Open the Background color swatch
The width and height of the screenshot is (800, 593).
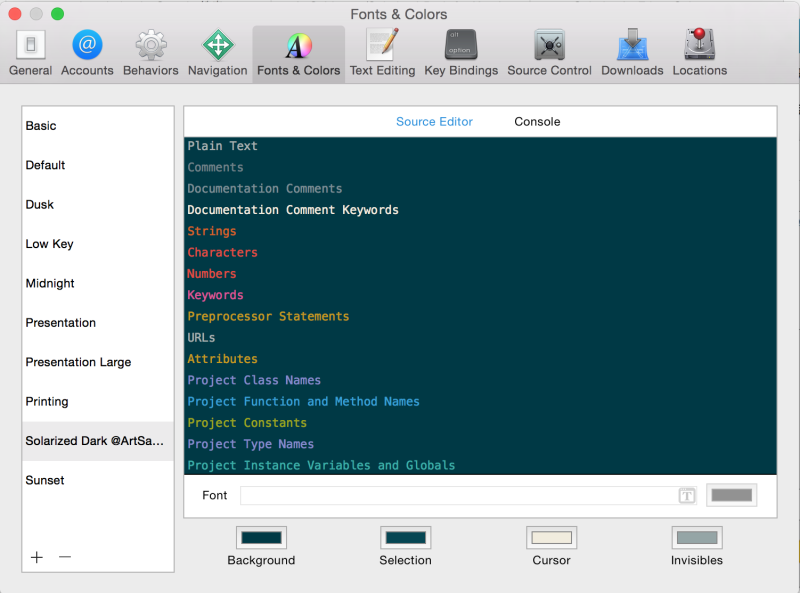[x=261, y=536]
